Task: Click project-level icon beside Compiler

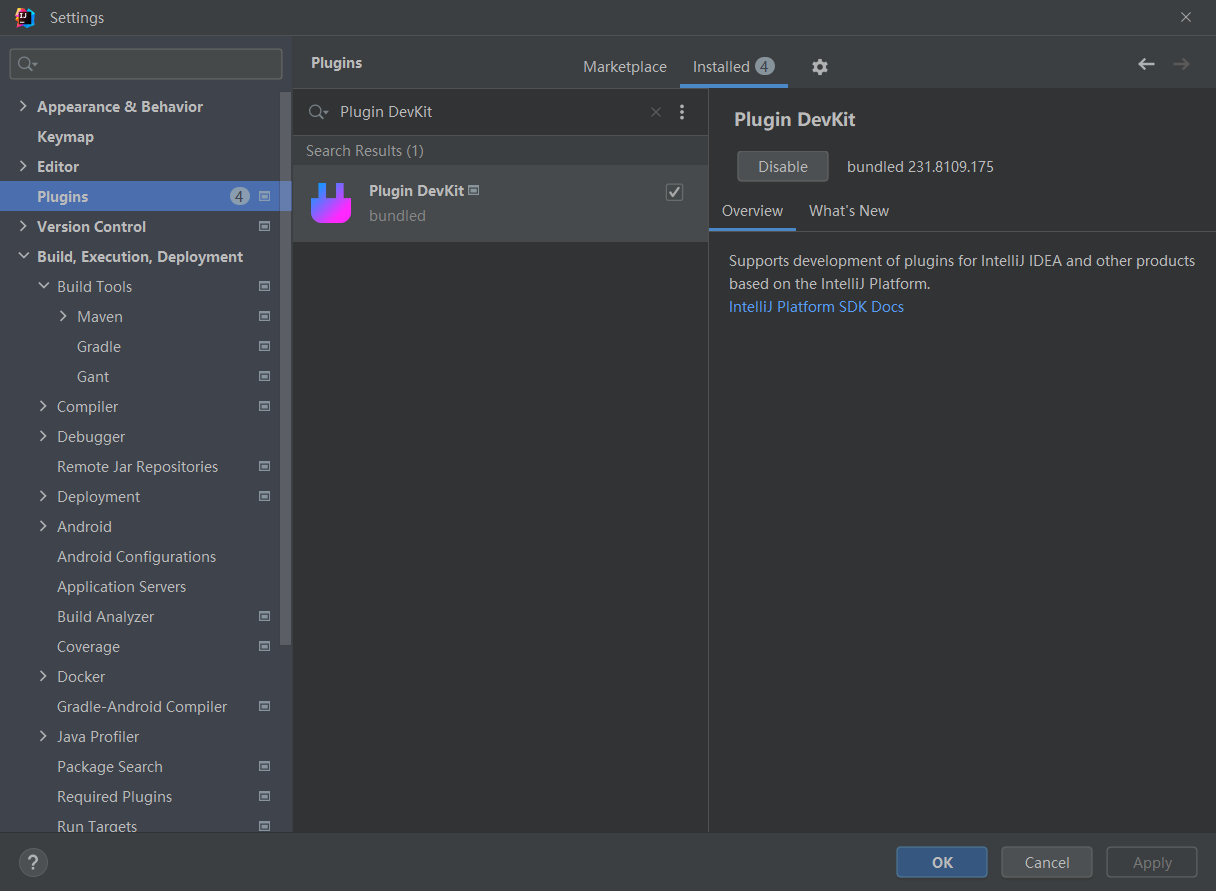Action: (265, 407)
